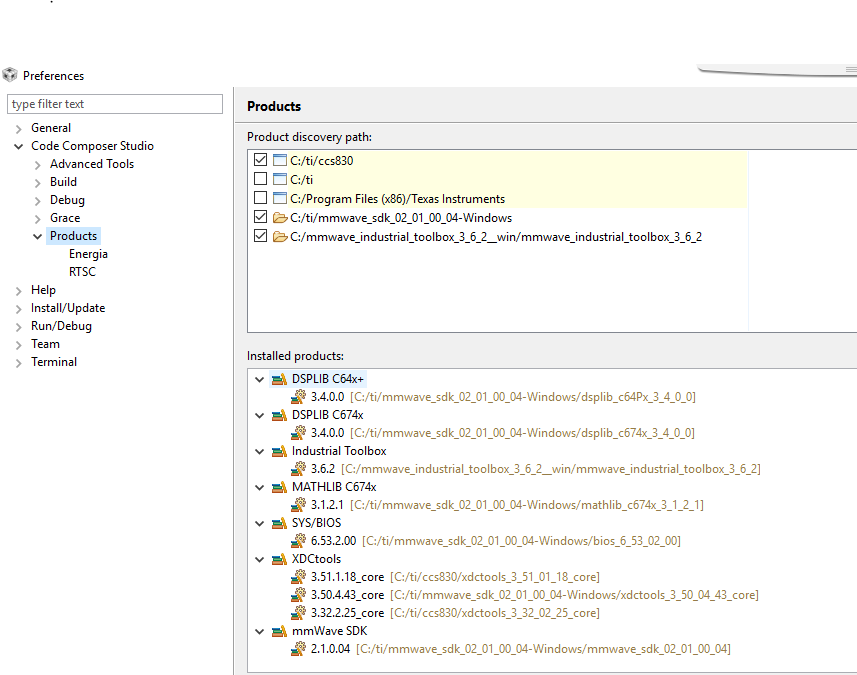Viewport: 857px width, 675px height.
Task: Click the folder icon for mmwave_sdk_02_01_00_04-Windows path
Action: [x=279, y=218]
